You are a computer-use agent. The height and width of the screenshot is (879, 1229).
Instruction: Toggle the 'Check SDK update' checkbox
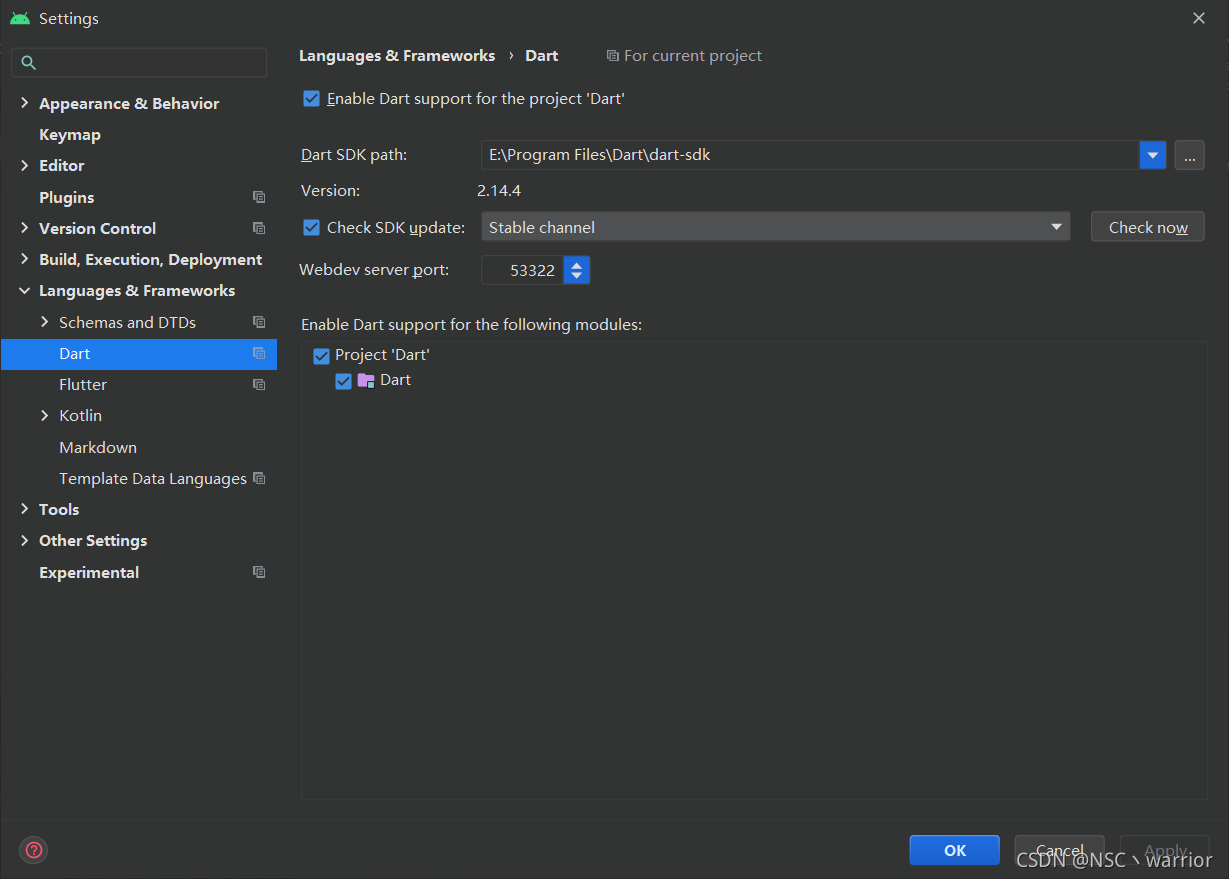(311, 227)
